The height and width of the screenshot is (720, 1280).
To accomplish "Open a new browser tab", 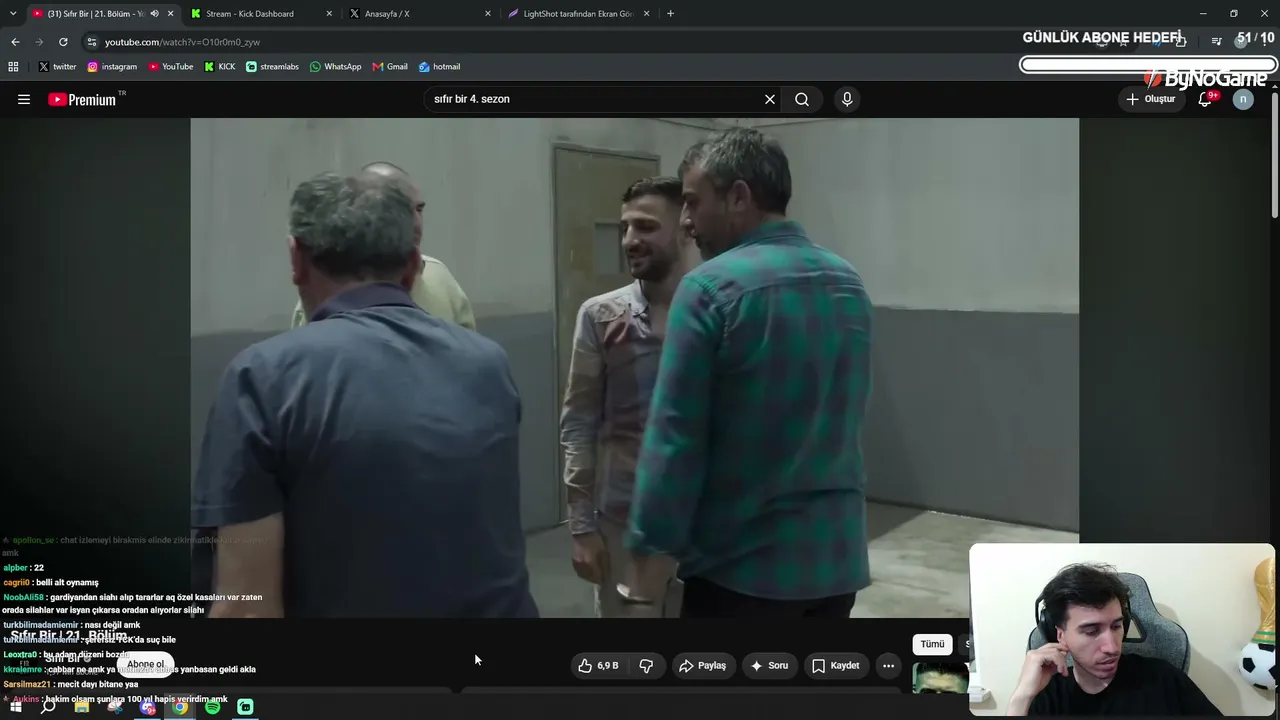I will point(670,14).
